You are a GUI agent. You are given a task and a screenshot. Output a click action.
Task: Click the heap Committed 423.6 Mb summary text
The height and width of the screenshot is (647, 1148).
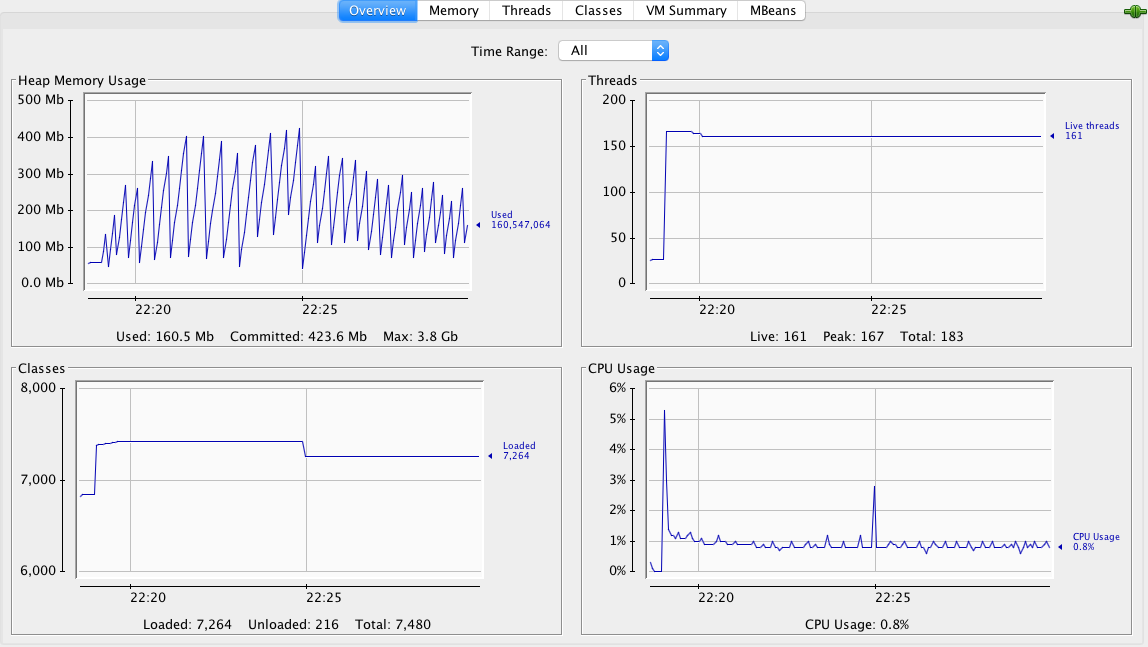298,336
